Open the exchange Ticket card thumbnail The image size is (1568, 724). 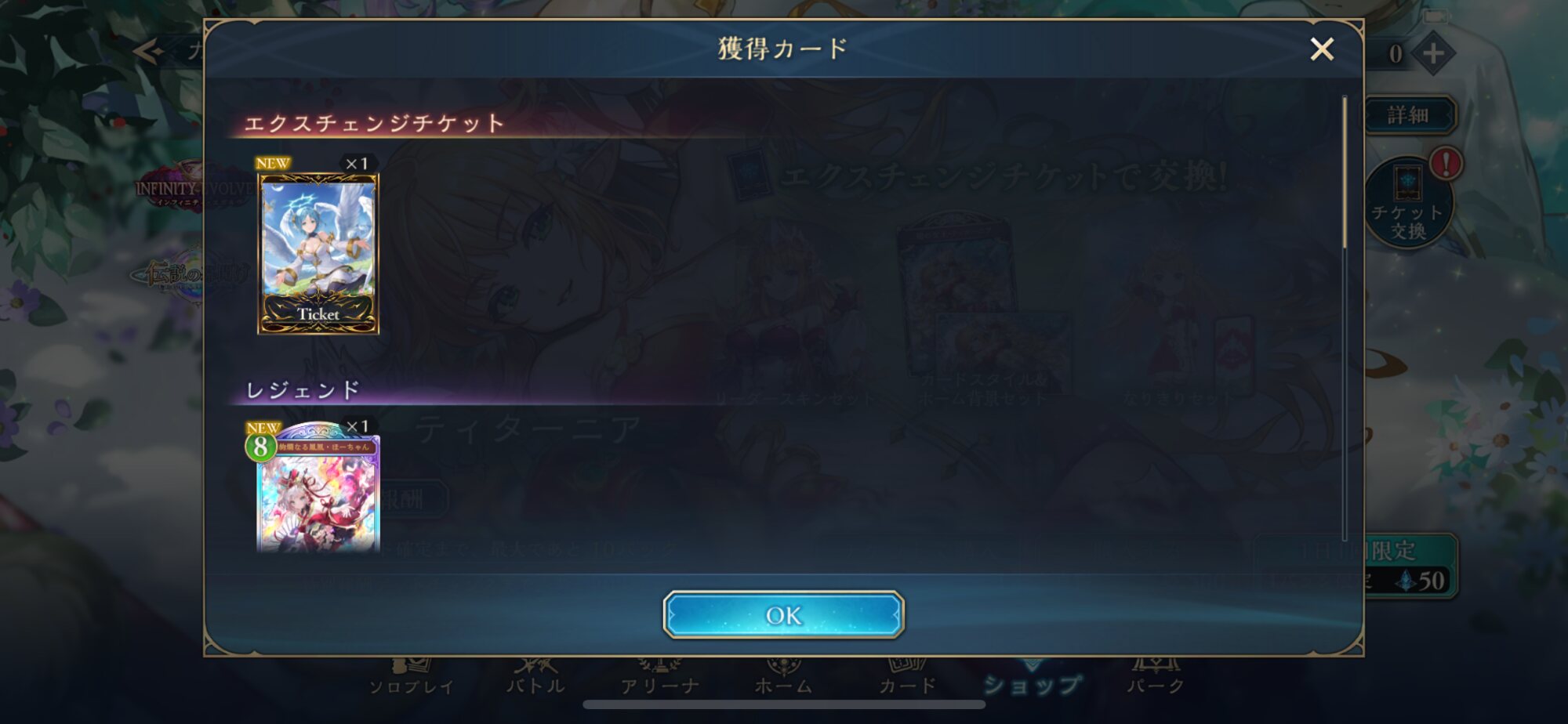pyautogui.click(x=318, y=253)
